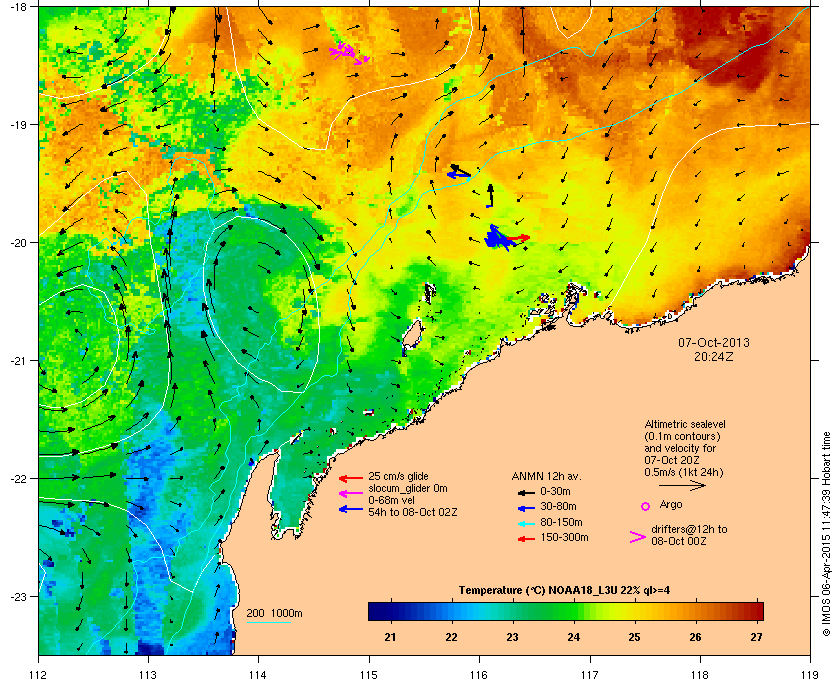This screenshot has height=680, width=840.
Task: Click the blue 30-80m ANMN arrow
Action: [x=526, y=508]
